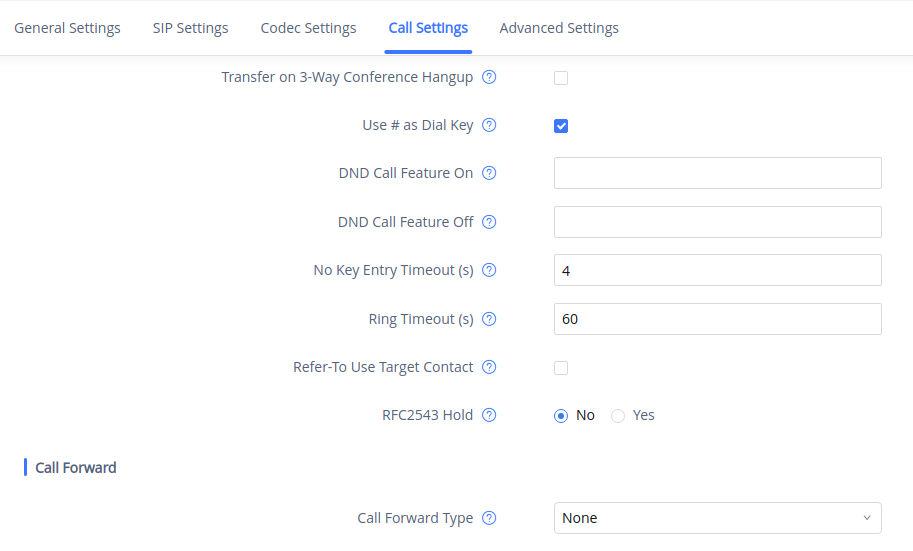The height and width of the screenshot is (551, 913).
Task: Click help icon next to Use # as Dial Key
Action: coord(490,126)
